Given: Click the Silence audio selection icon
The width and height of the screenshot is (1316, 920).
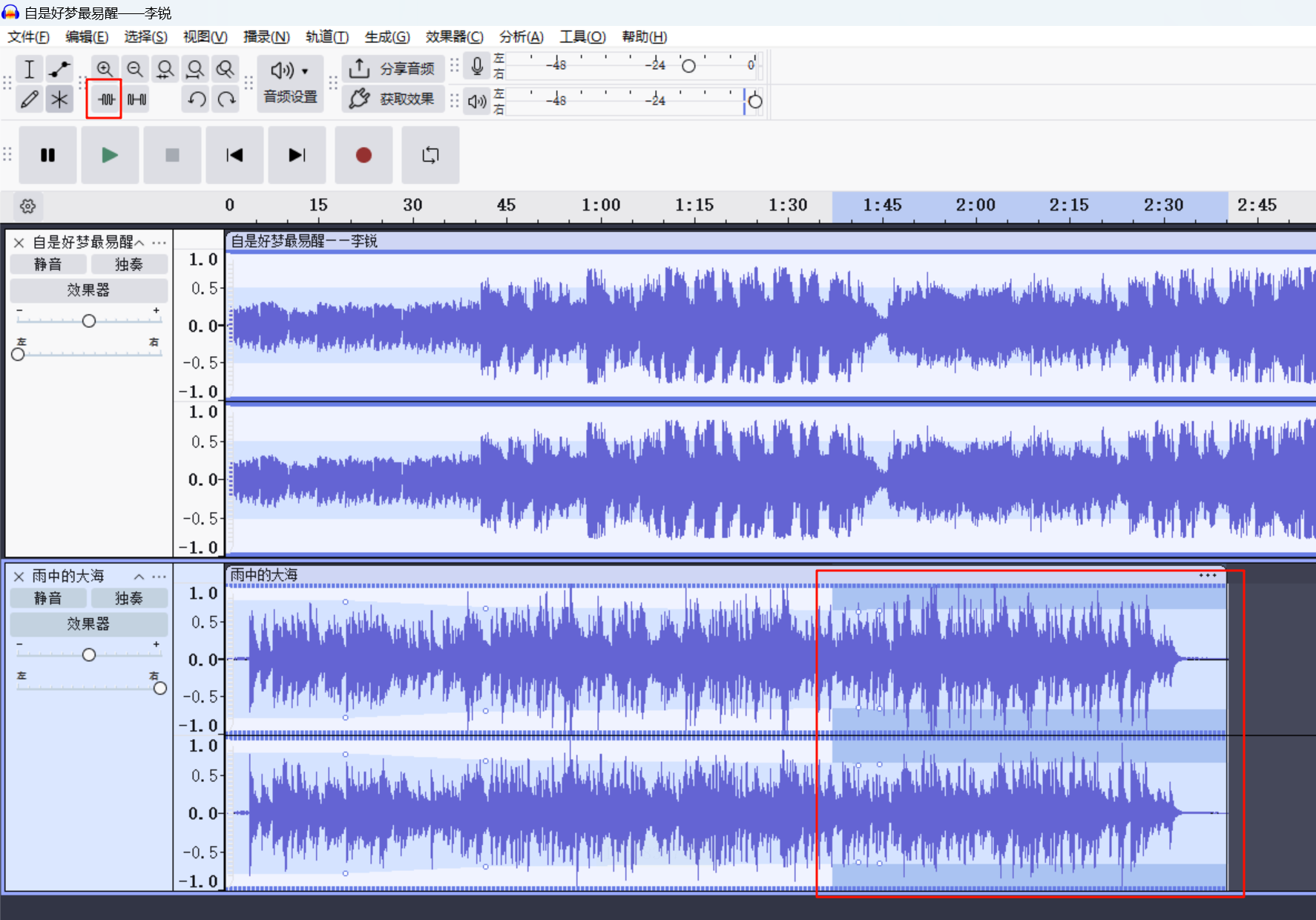Looking at the screenshot, I should [137, 99].
